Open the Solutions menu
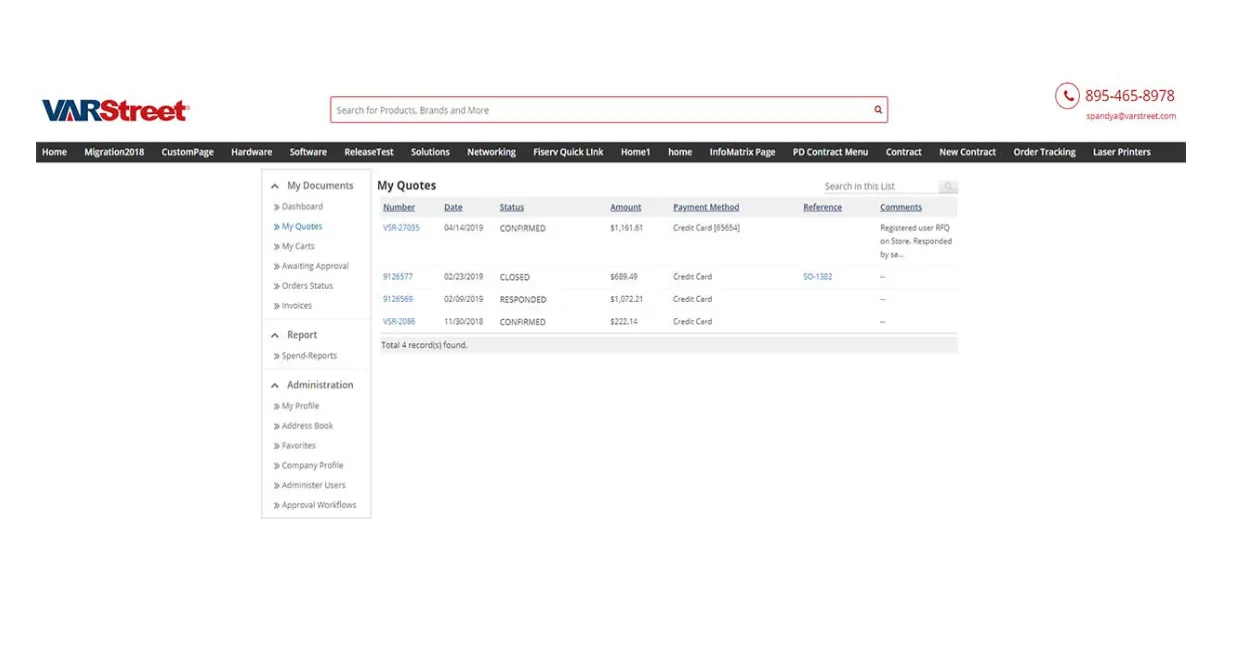Screen dimensions: 1252x652 coord(430,152)
